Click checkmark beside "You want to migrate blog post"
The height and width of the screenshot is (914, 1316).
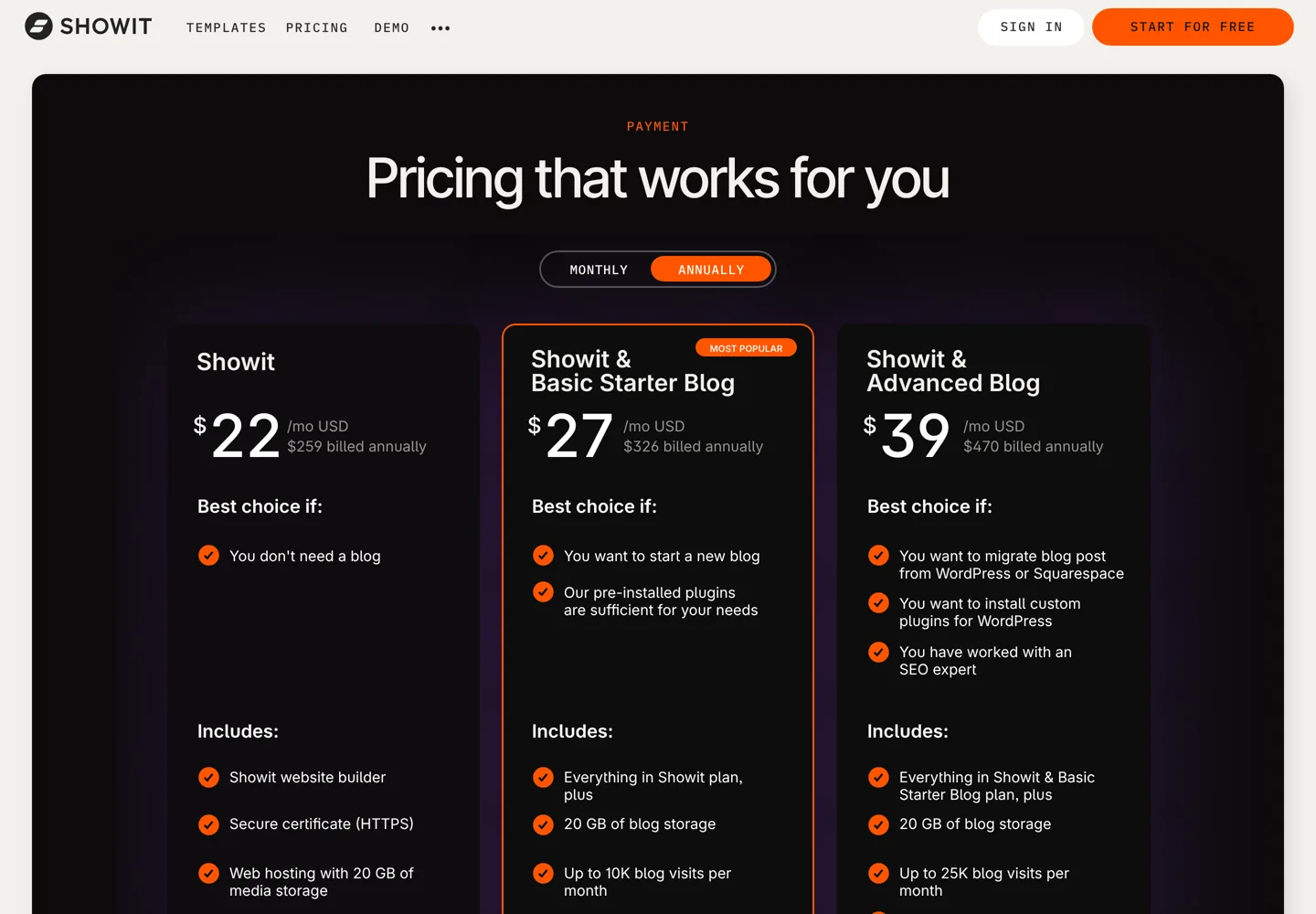click(x=878, y=556)
